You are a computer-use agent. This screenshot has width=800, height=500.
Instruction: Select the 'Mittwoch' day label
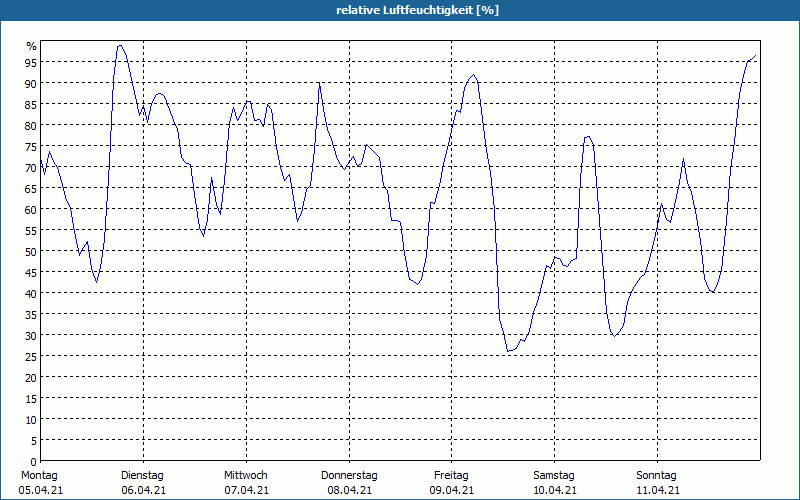[246, 476]
